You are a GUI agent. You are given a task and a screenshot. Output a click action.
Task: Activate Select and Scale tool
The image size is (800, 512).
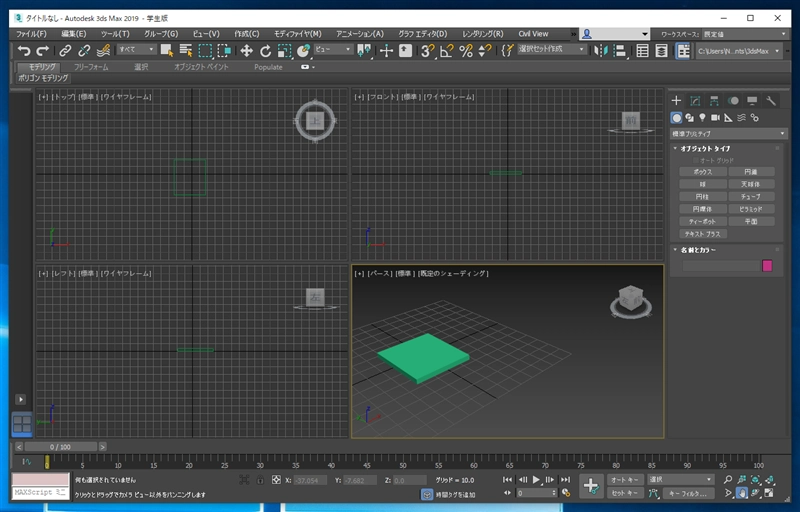tap(284, 50)
